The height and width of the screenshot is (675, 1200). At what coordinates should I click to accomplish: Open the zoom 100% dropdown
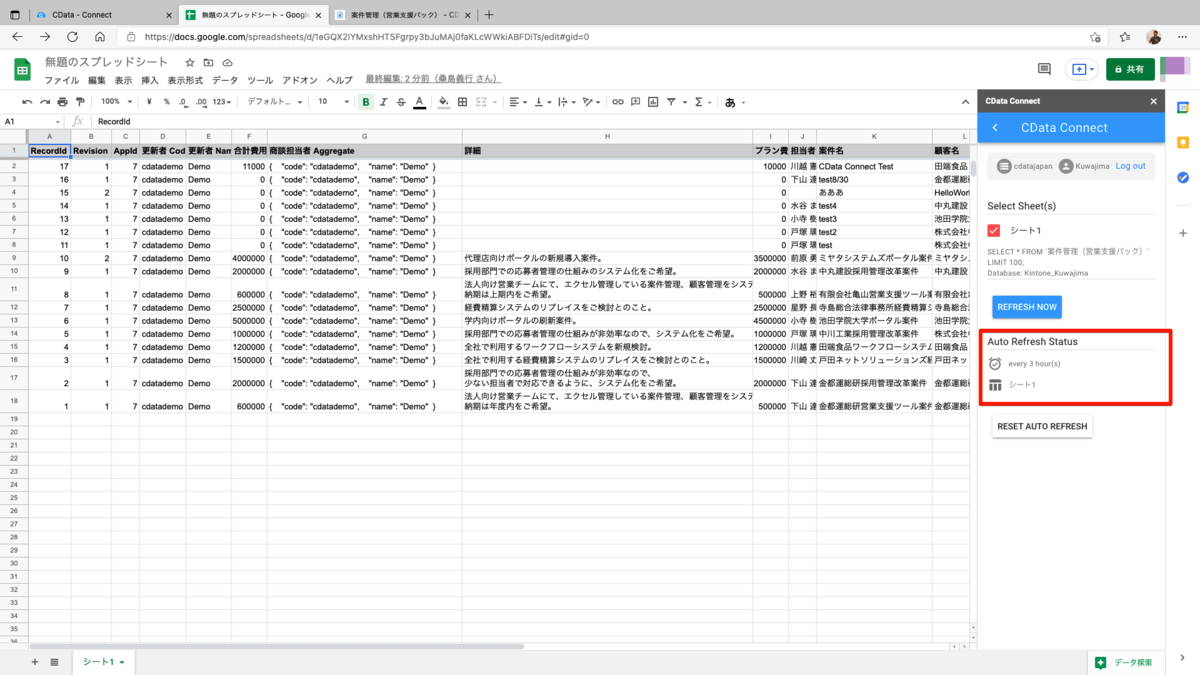[x=115, y=102]
